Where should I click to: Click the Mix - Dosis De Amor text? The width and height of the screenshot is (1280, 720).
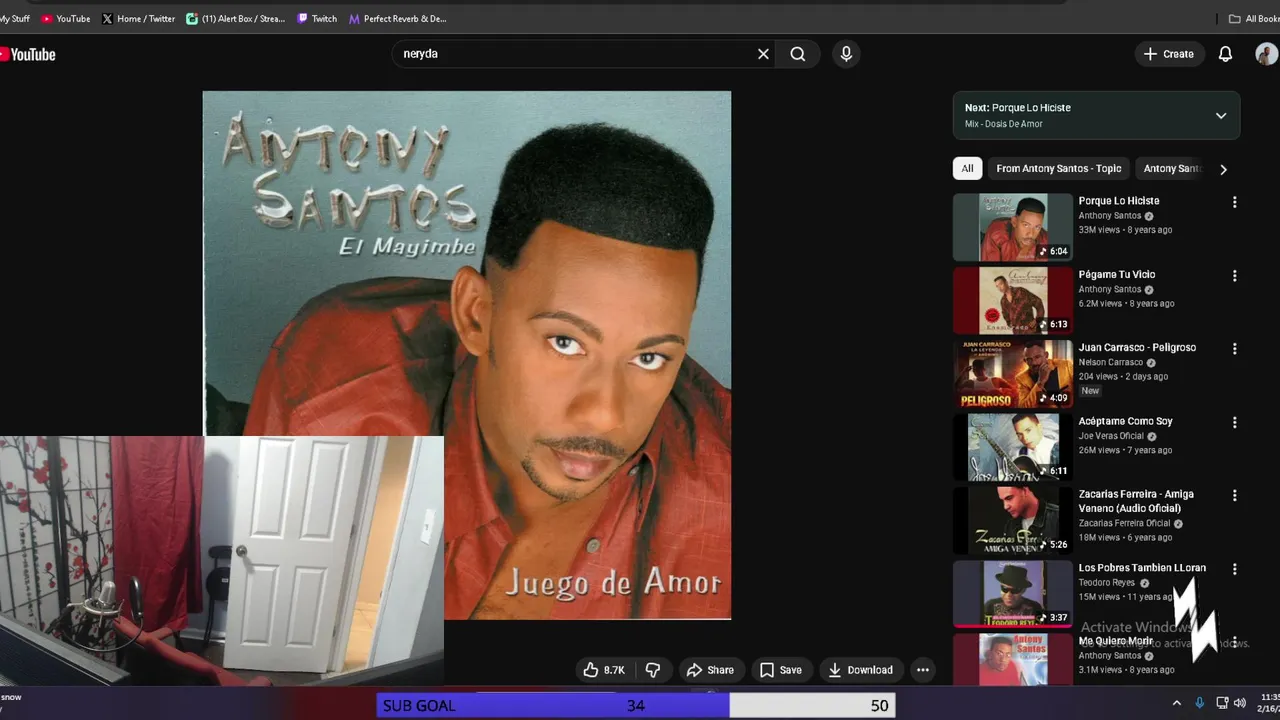click(x=1004, y=124)
